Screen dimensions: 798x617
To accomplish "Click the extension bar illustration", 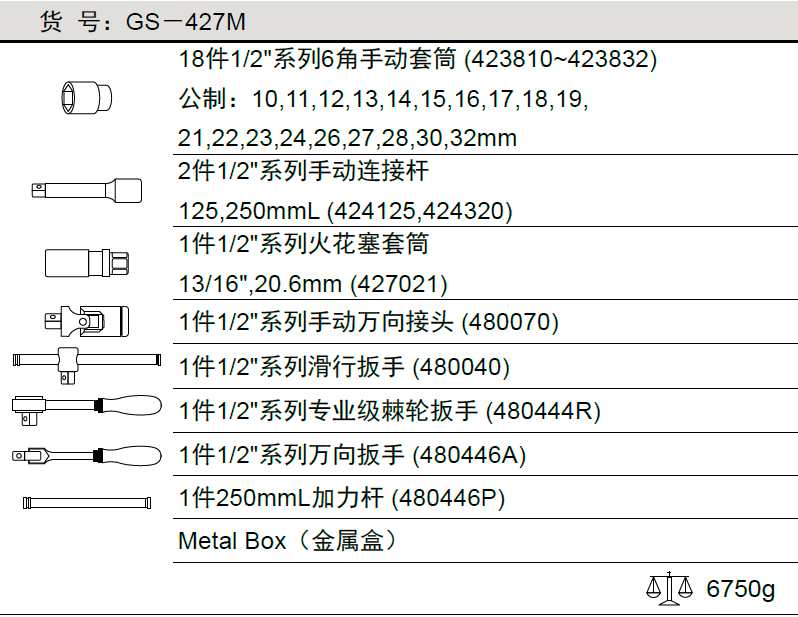I will coord(85,187).
